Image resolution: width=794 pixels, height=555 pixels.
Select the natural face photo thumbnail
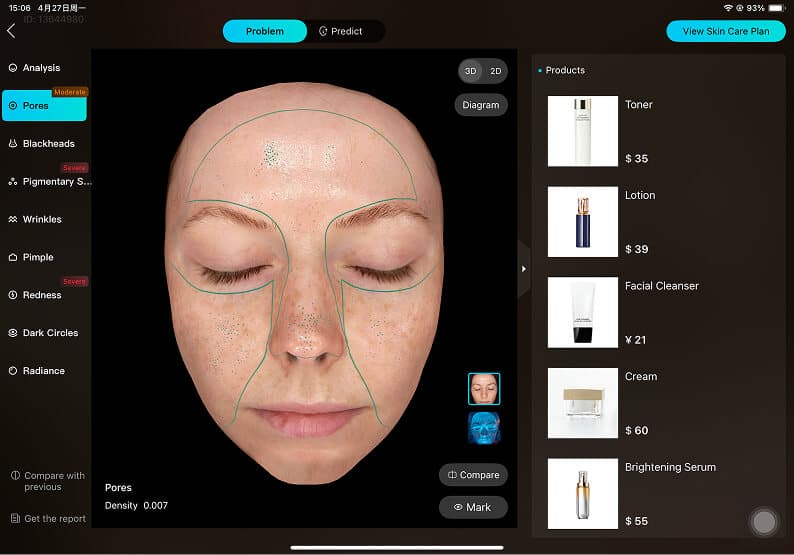coord(484,389)
